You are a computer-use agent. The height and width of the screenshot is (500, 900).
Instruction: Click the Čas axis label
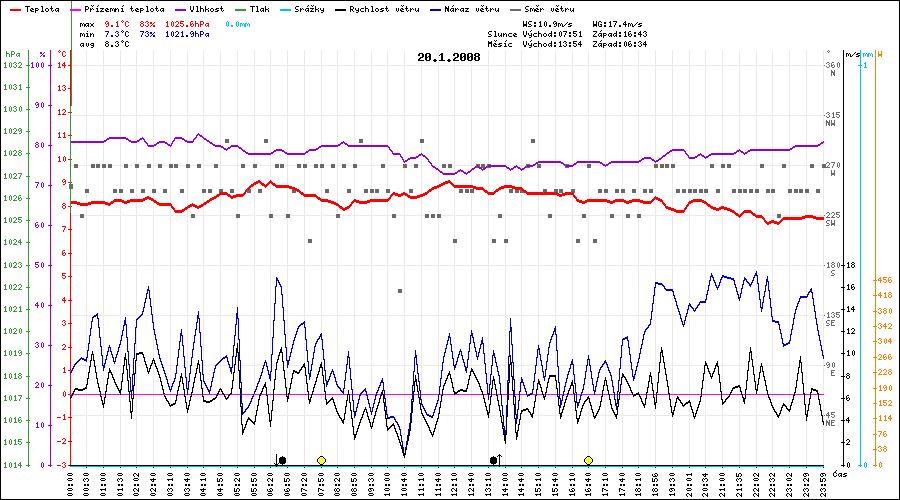pyautogui.click(x=840, y=474)
